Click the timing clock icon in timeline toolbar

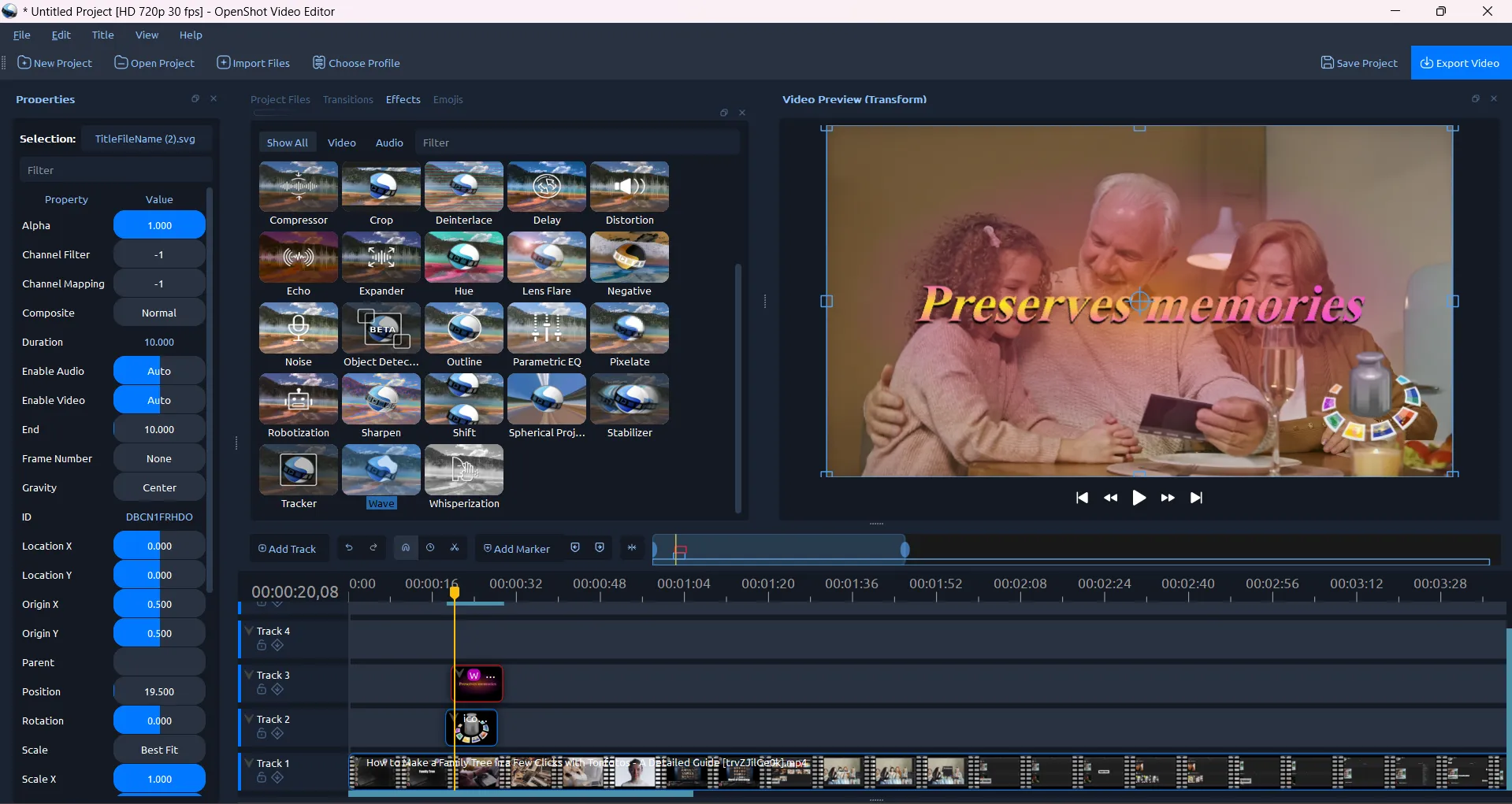430,548
